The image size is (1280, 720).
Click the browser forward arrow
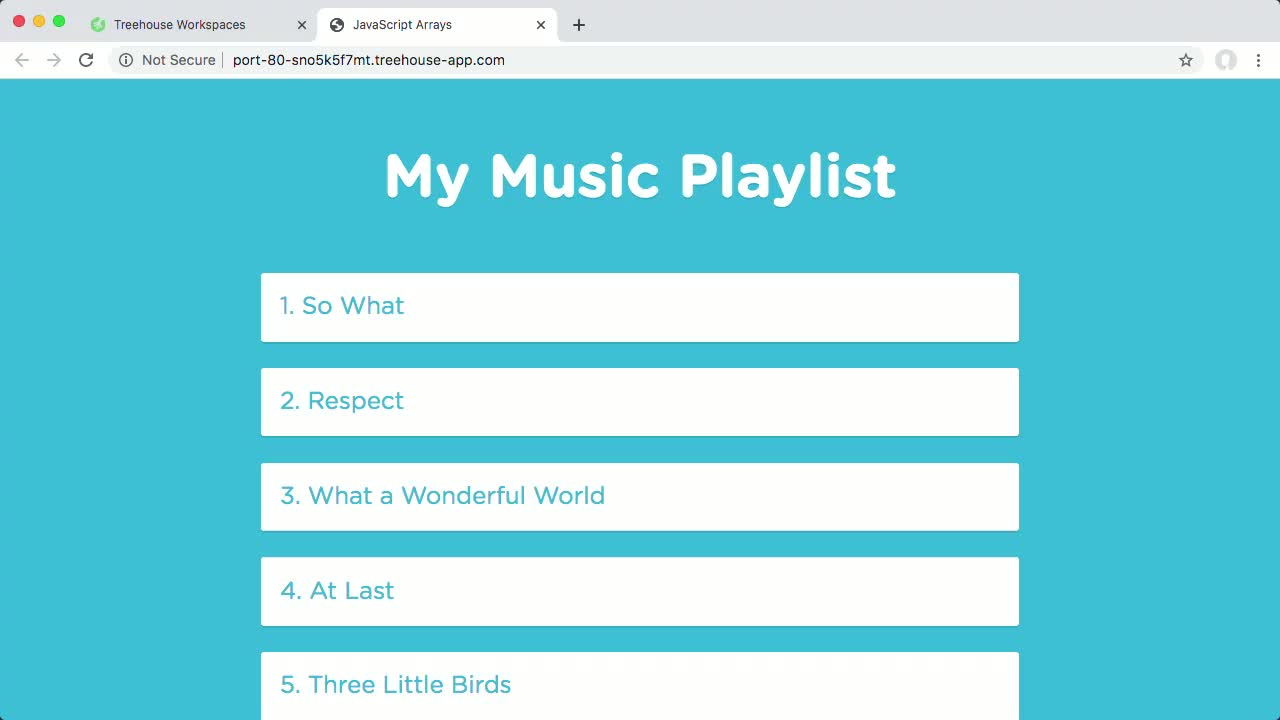[x=54, y=60]
